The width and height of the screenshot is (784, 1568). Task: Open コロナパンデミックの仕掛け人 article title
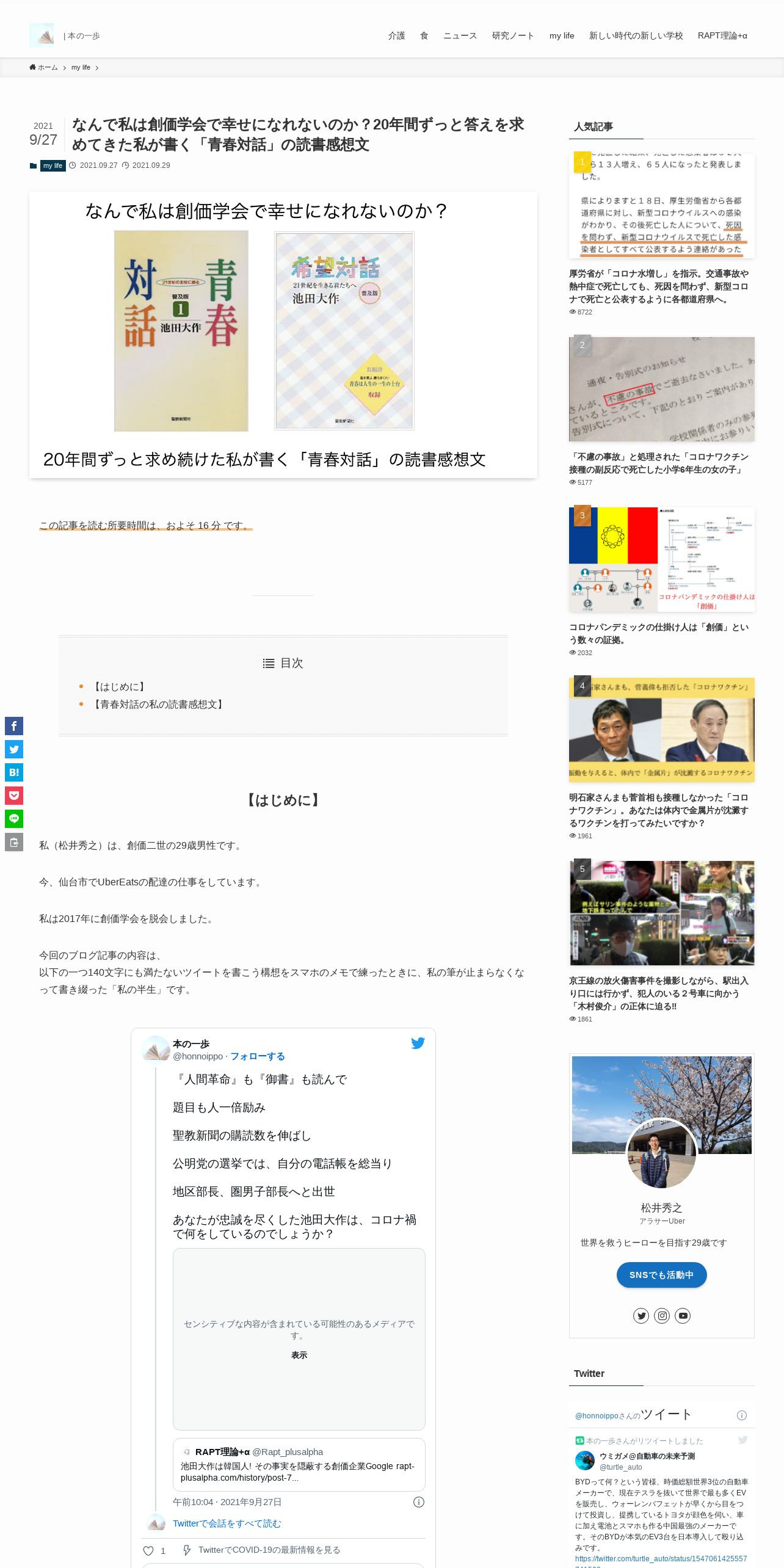(659, 633)
